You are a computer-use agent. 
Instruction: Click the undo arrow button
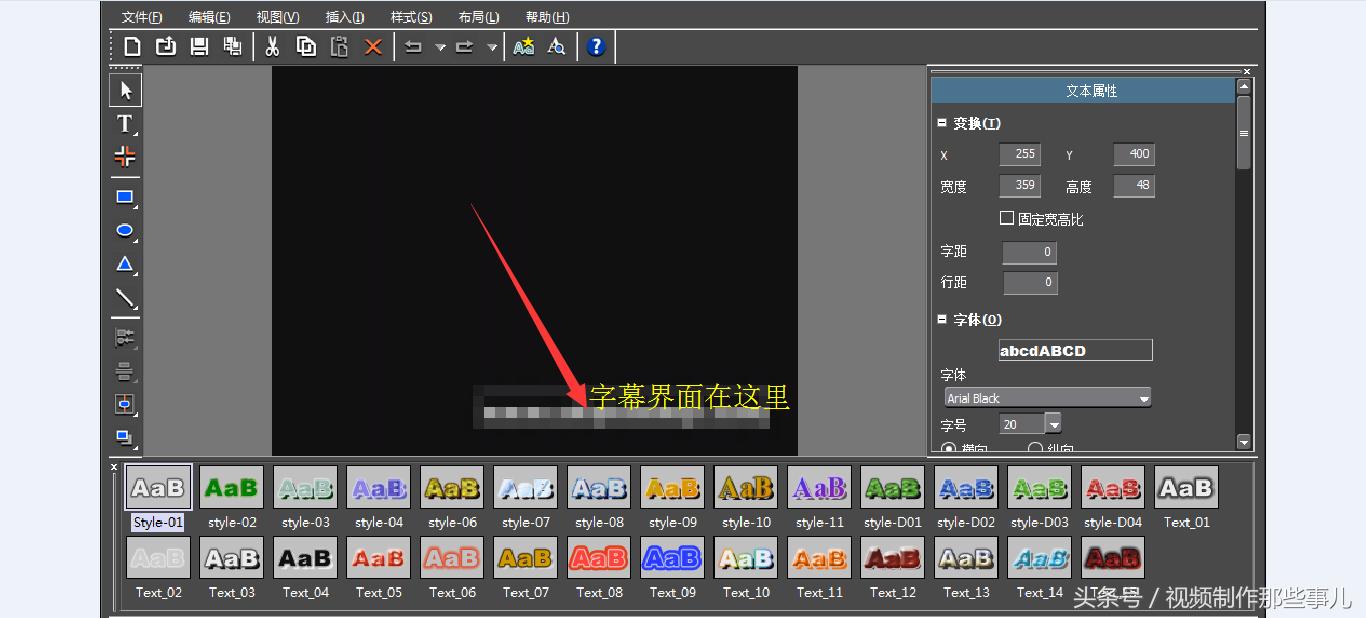[413, 46]
